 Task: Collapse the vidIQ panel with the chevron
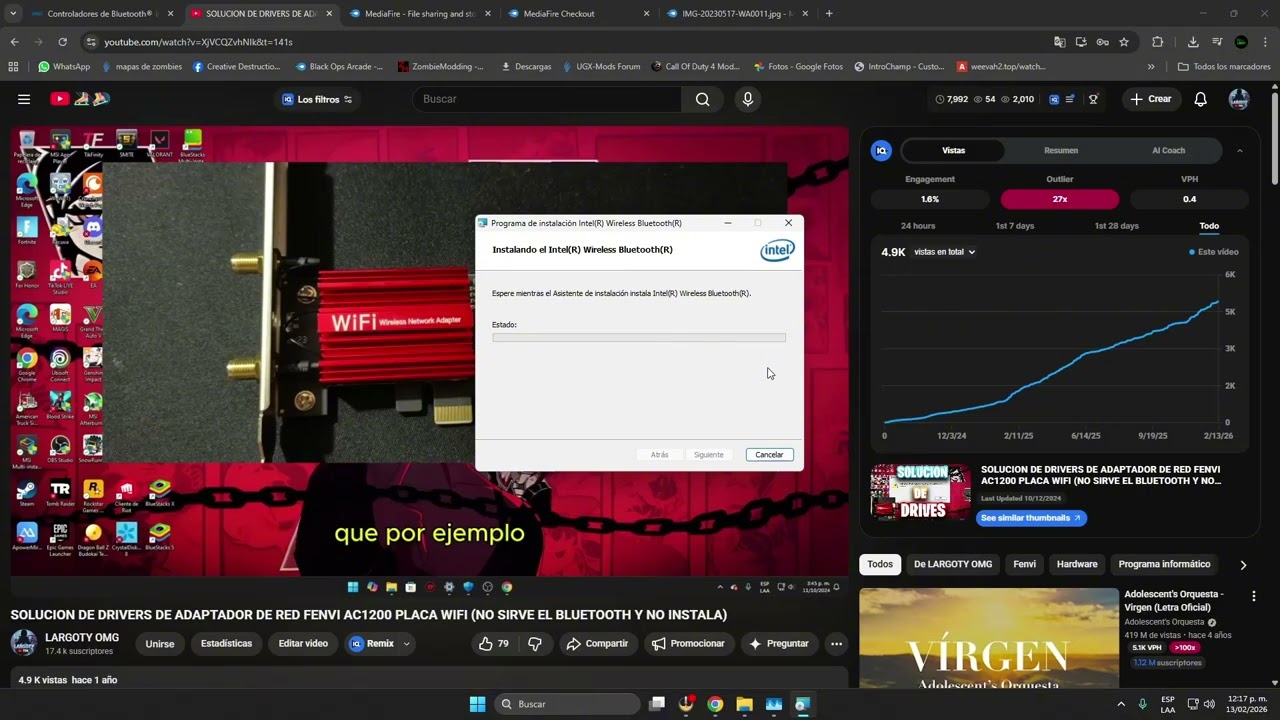tap(1240, 150)
